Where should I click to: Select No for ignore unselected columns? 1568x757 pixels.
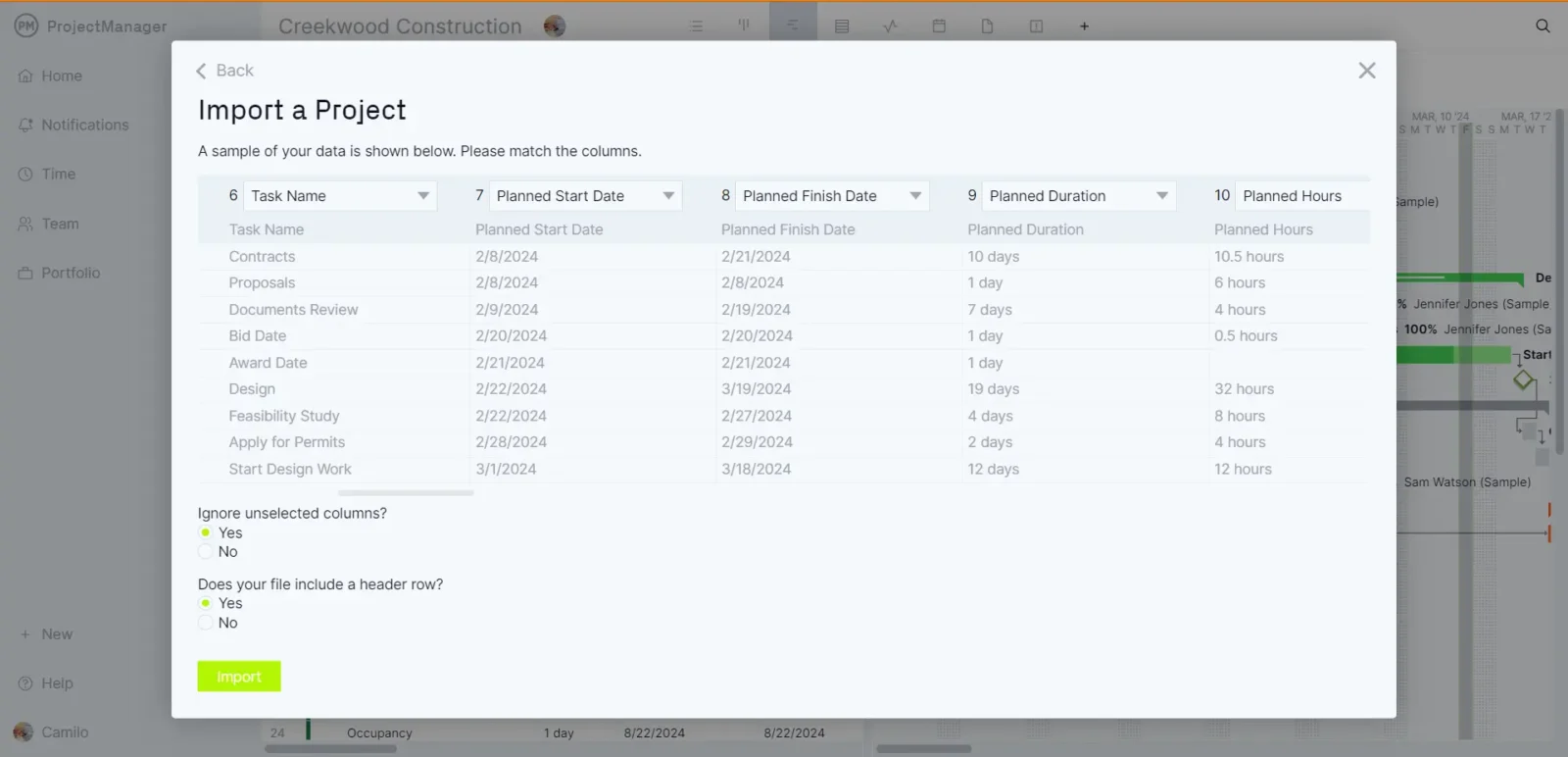click(206, 552)
